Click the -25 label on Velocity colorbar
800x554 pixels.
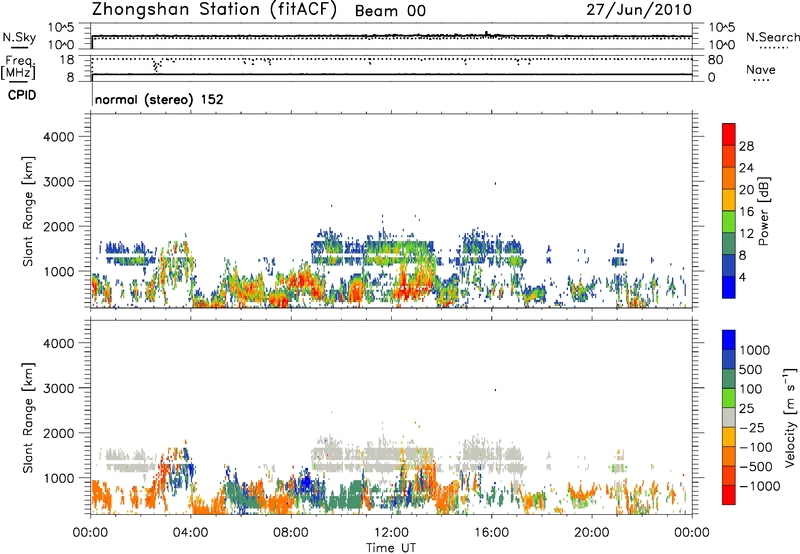point(754,427)
